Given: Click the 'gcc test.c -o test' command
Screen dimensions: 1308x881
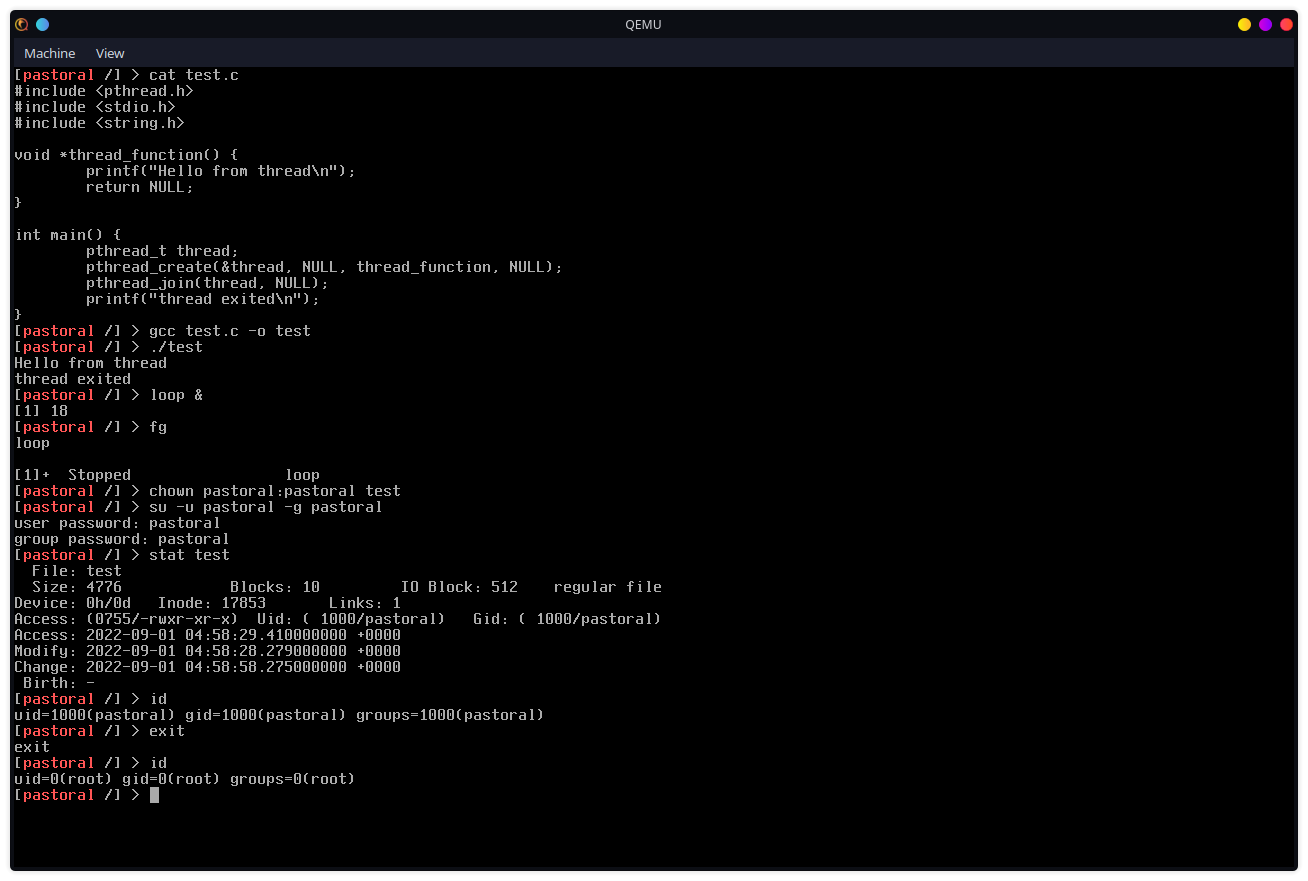Looking at the screenshot, I should click(229, 331).
